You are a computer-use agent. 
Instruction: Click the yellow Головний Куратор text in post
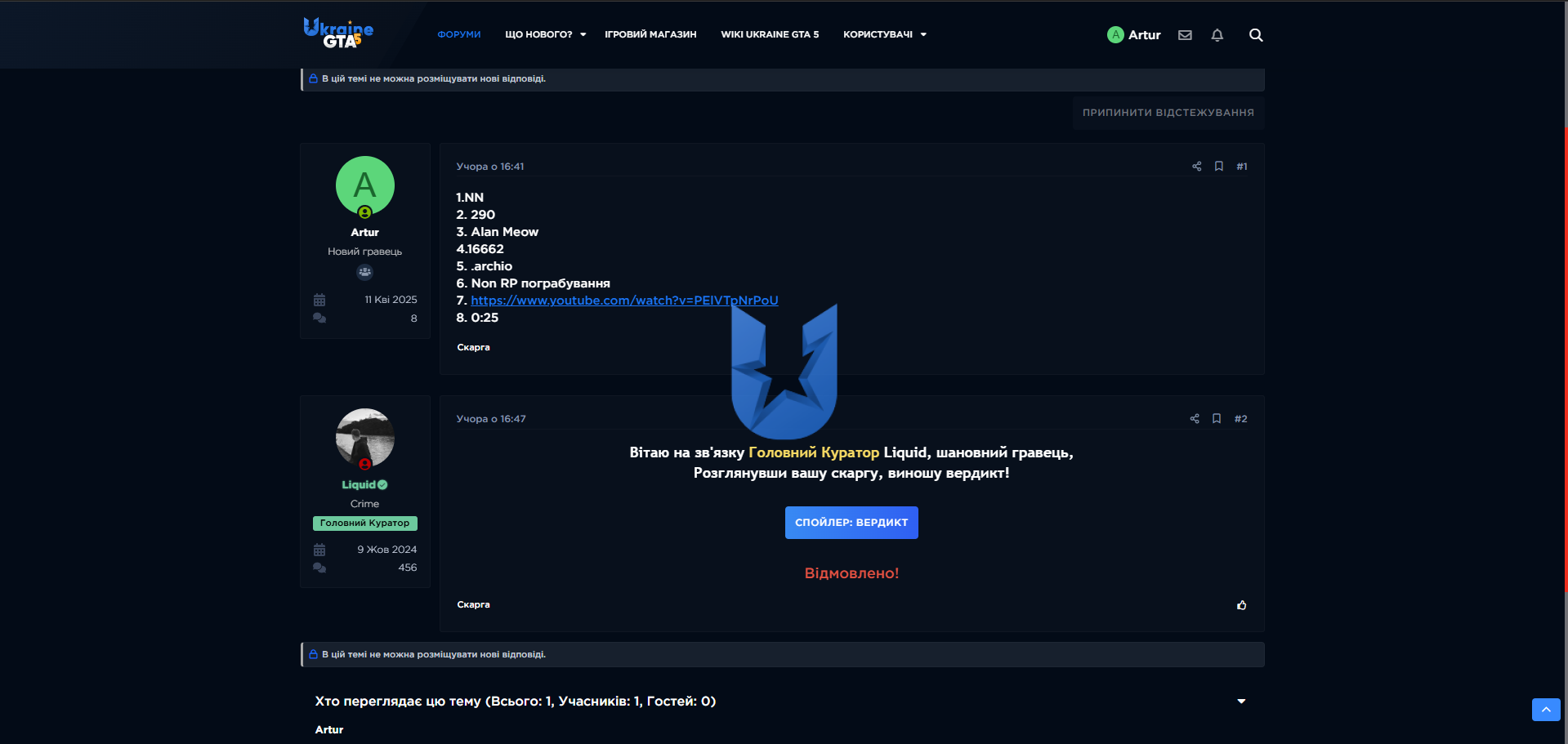tap(814, 452)
